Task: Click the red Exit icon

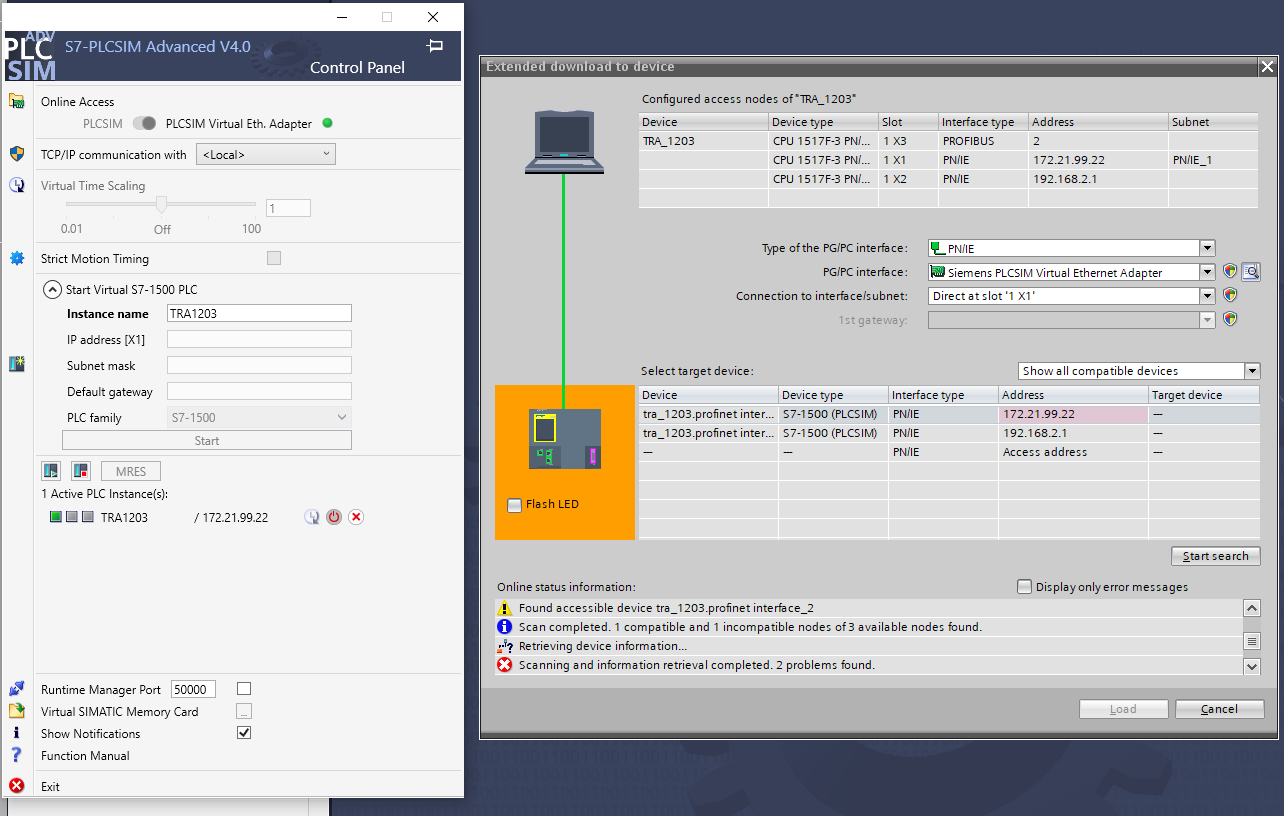Action: coord(17,786)
